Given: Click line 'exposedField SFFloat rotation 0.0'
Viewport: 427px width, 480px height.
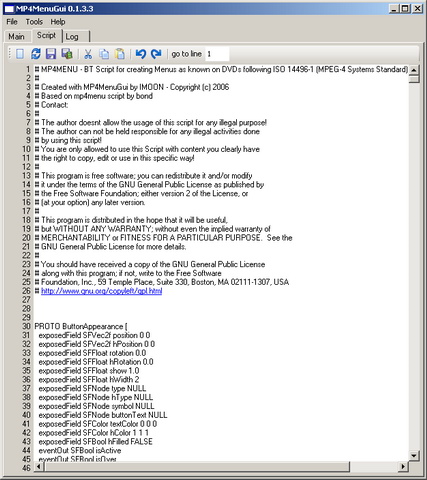Looking at the screenshot, I should click(92, 353).
